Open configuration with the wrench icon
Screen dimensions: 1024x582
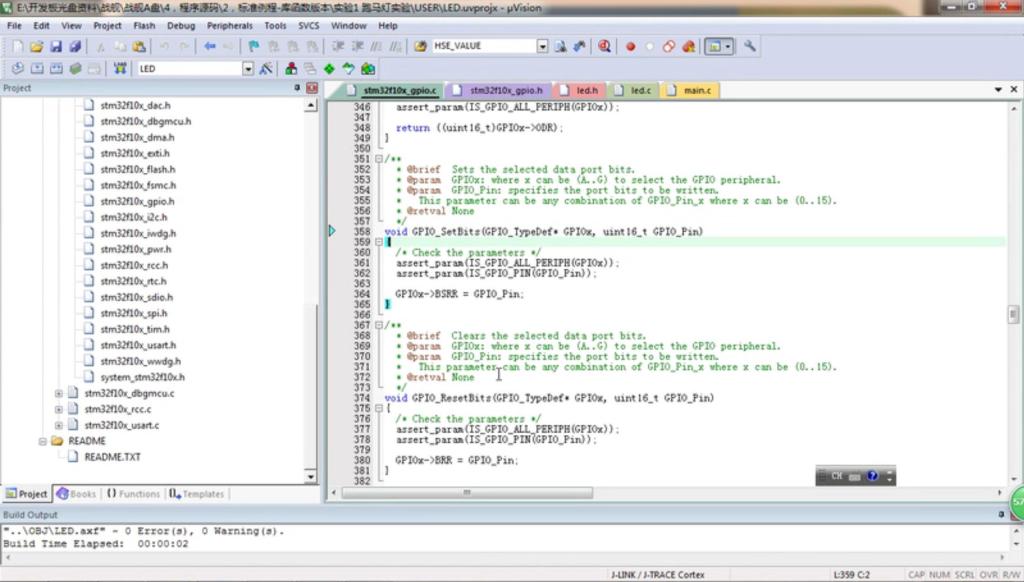[x=750, y=46]
